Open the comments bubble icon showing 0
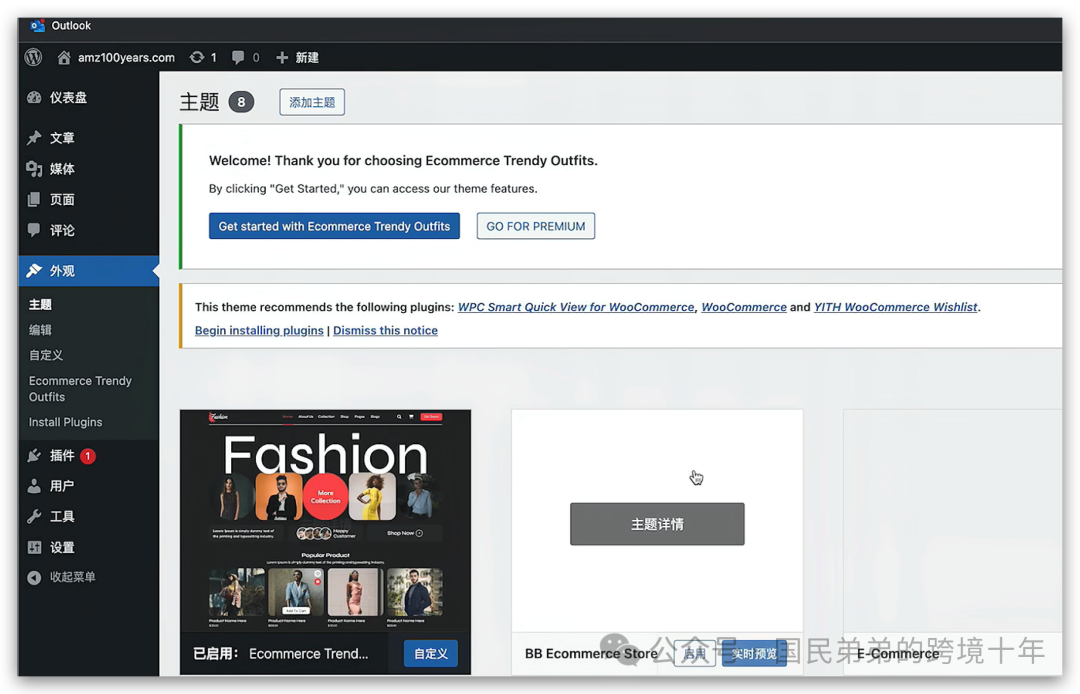Image resolution: width=1080 pixels, height=694 pixels. pos(238,57)
